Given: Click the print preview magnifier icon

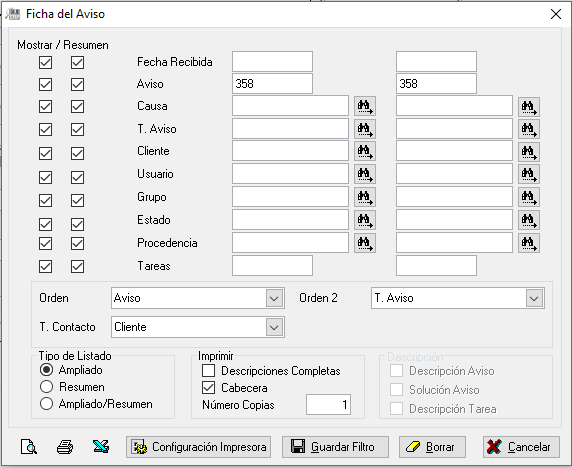Looking at the screenshot, I should 29,446.
